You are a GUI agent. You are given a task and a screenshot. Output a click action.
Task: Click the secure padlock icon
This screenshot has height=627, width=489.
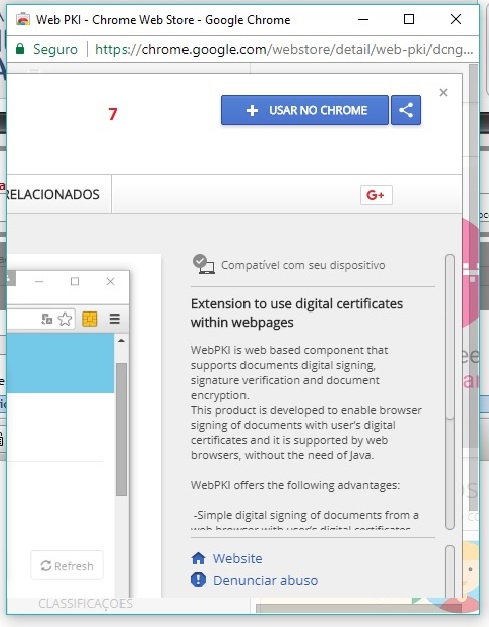(20, 49)
